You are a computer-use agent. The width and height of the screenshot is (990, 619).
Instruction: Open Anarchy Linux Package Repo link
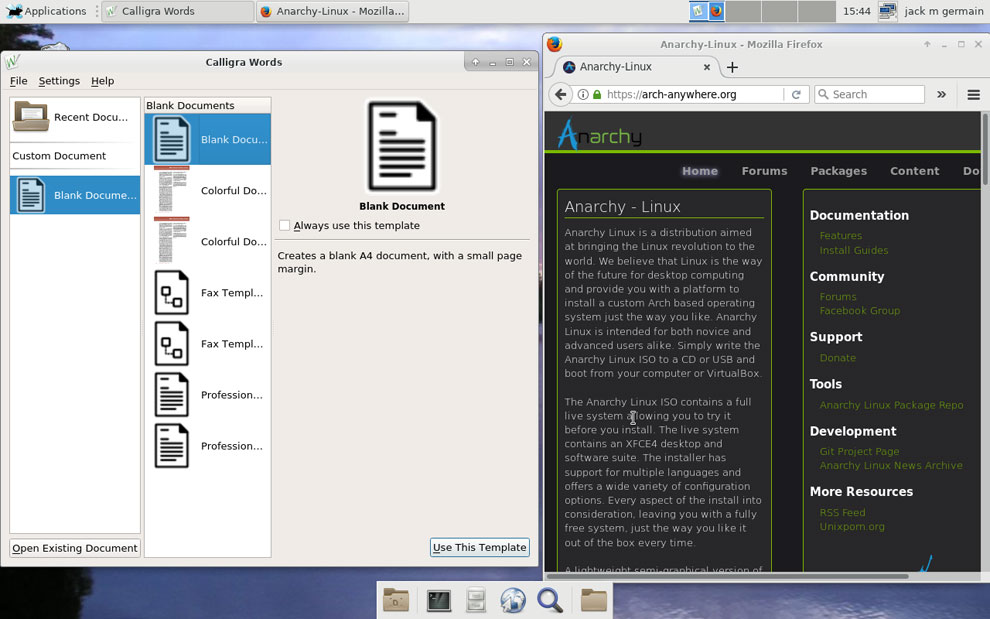(891, 405)
